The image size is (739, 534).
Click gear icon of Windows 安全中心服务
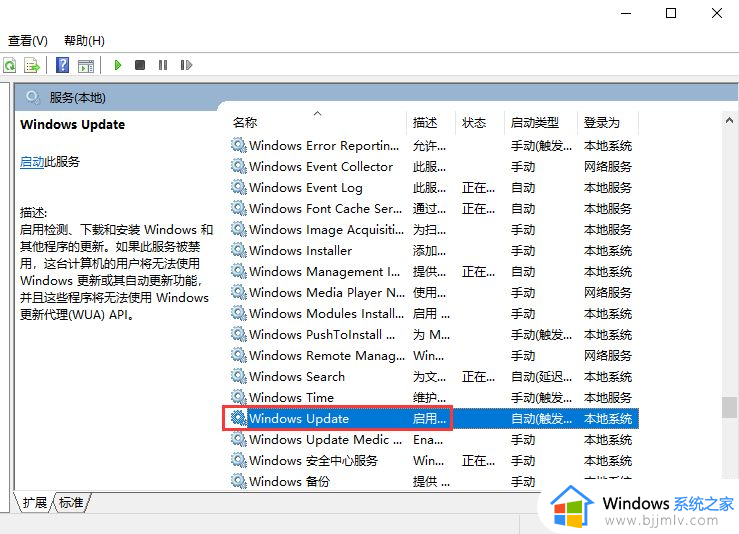click(238, 460)
